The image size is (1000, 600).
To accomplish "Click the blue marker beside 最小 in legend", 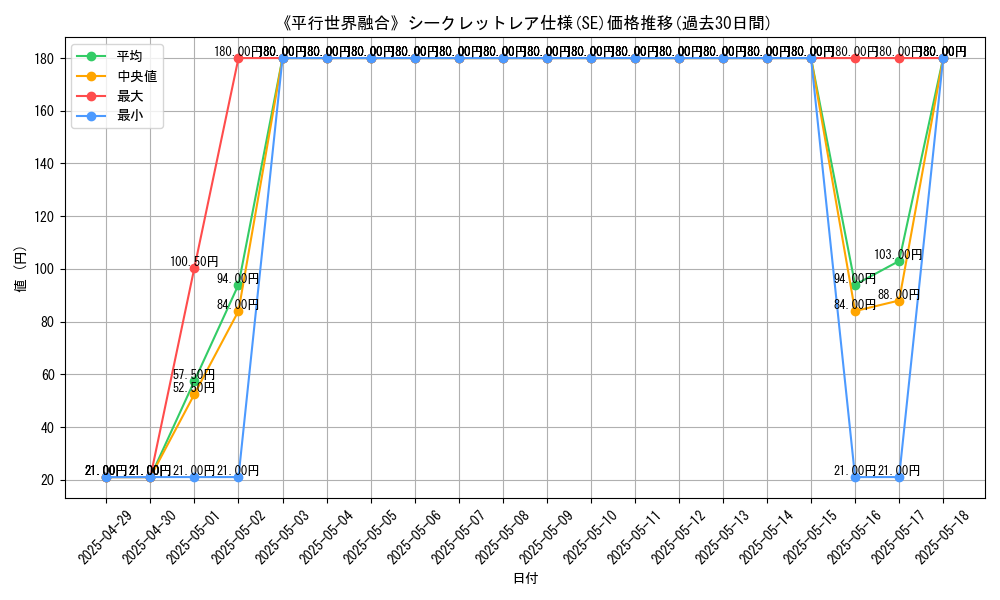I will pyautogui.click(x=92, y=116).
